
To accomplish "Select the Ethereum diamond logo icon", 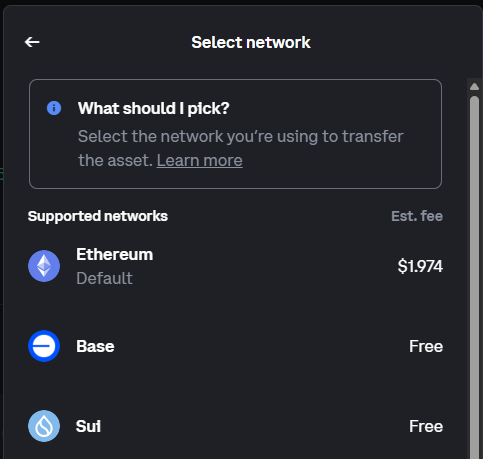I will 44,266.
